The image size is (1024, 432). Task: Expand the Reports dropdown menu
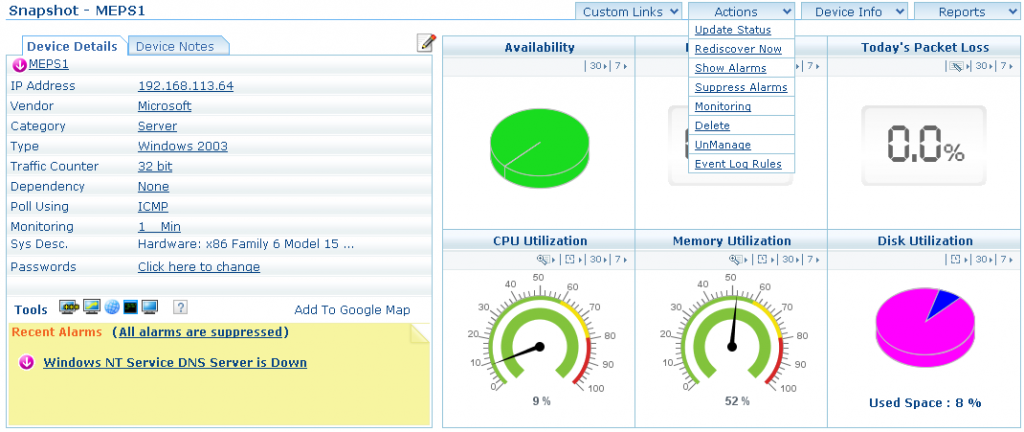tap(964, 12)
